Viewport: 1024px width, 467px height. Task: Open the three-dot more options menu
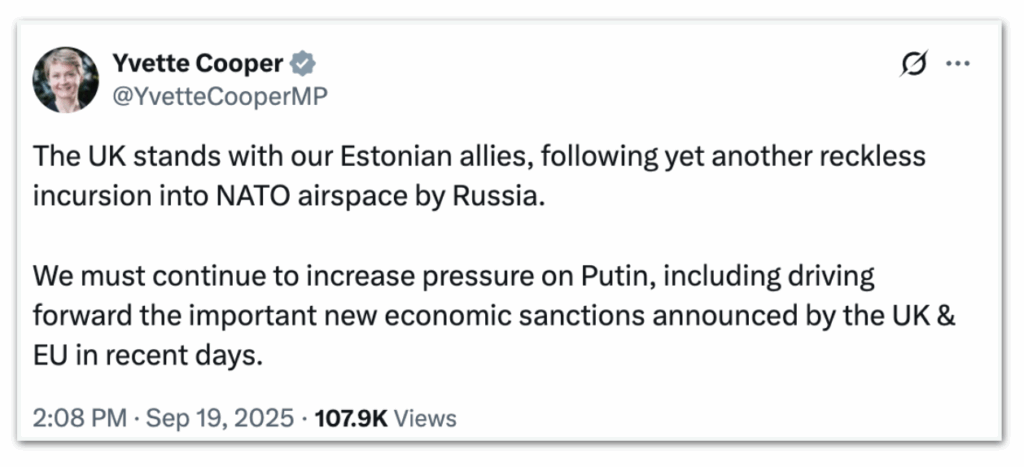click(x=958, y=66)
